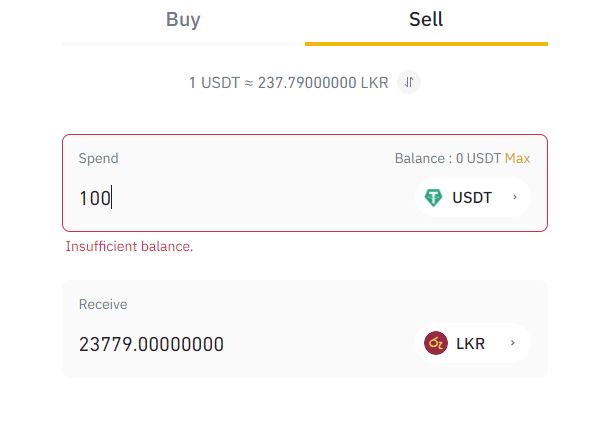Click the red LKR currency logo

(x=436, y=343)
